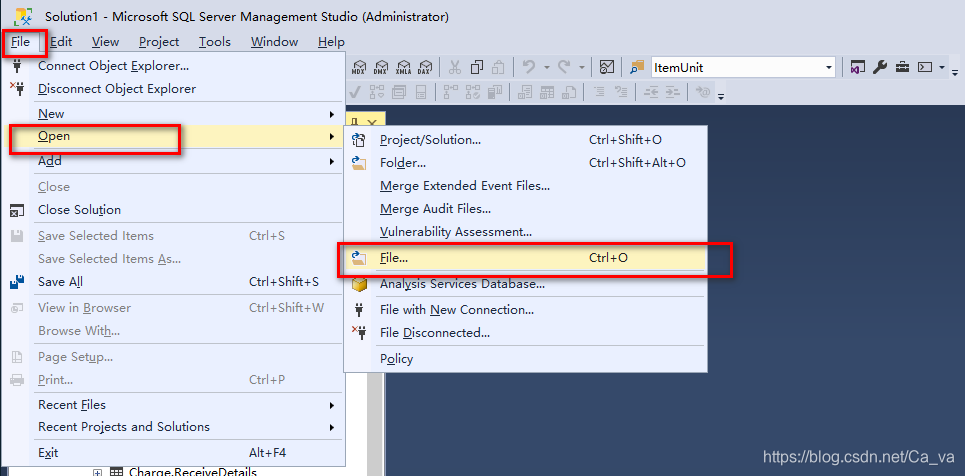Open dropdown arrow next to command window icon
The height and width of the screenshot is (476, 965).
click(942, 67)
